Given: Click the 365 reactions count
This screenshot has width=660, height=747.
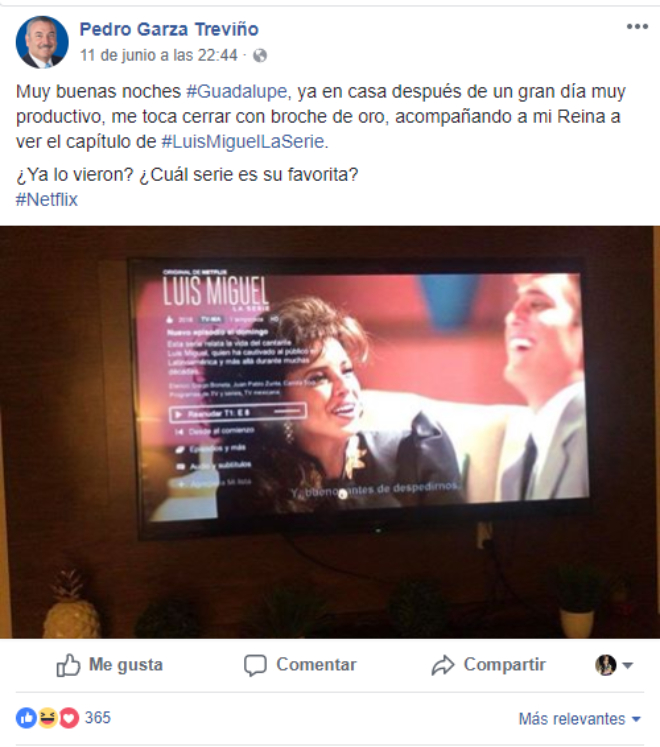Looking at the screenshot, I should 98,717.
